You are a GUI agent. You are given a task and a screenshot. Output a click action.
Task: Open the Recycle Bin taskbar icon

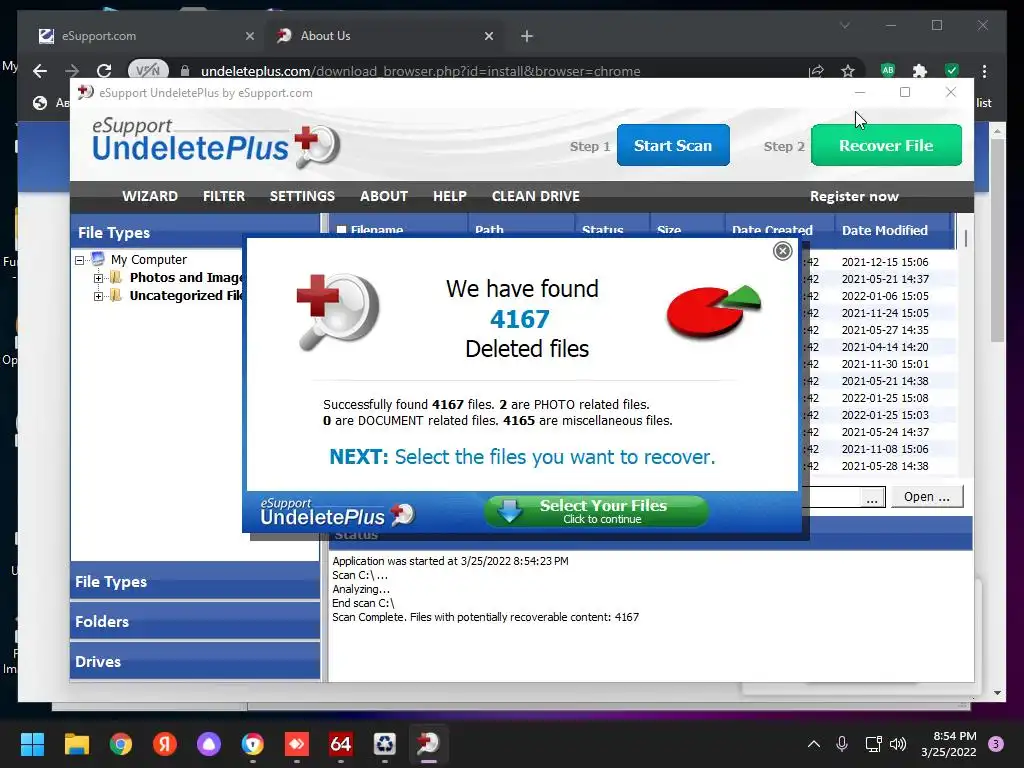[385, 744]
